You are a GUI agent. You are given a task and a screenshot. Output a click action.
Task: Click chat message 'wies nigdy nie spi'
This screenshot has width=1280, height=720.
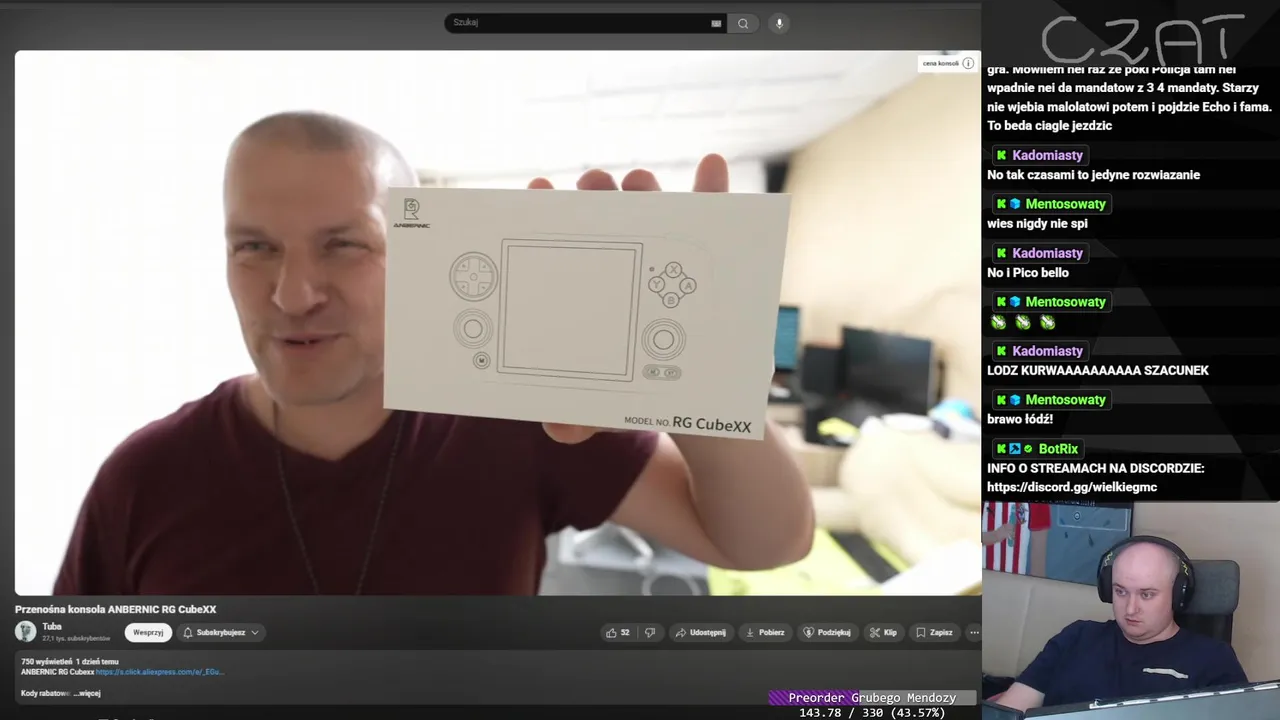coord(1037,223)
